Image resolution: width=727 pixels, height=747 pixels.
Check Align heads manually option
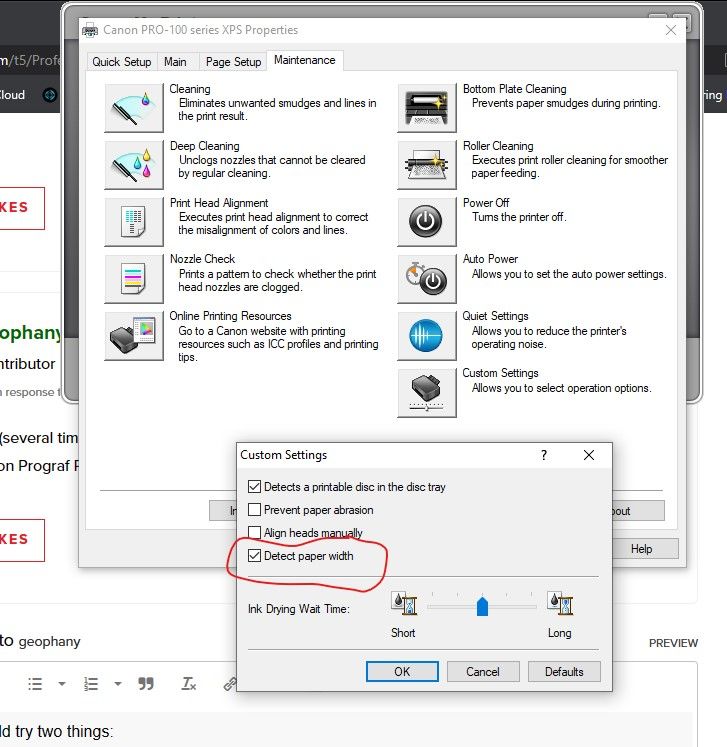click(254, 533)
